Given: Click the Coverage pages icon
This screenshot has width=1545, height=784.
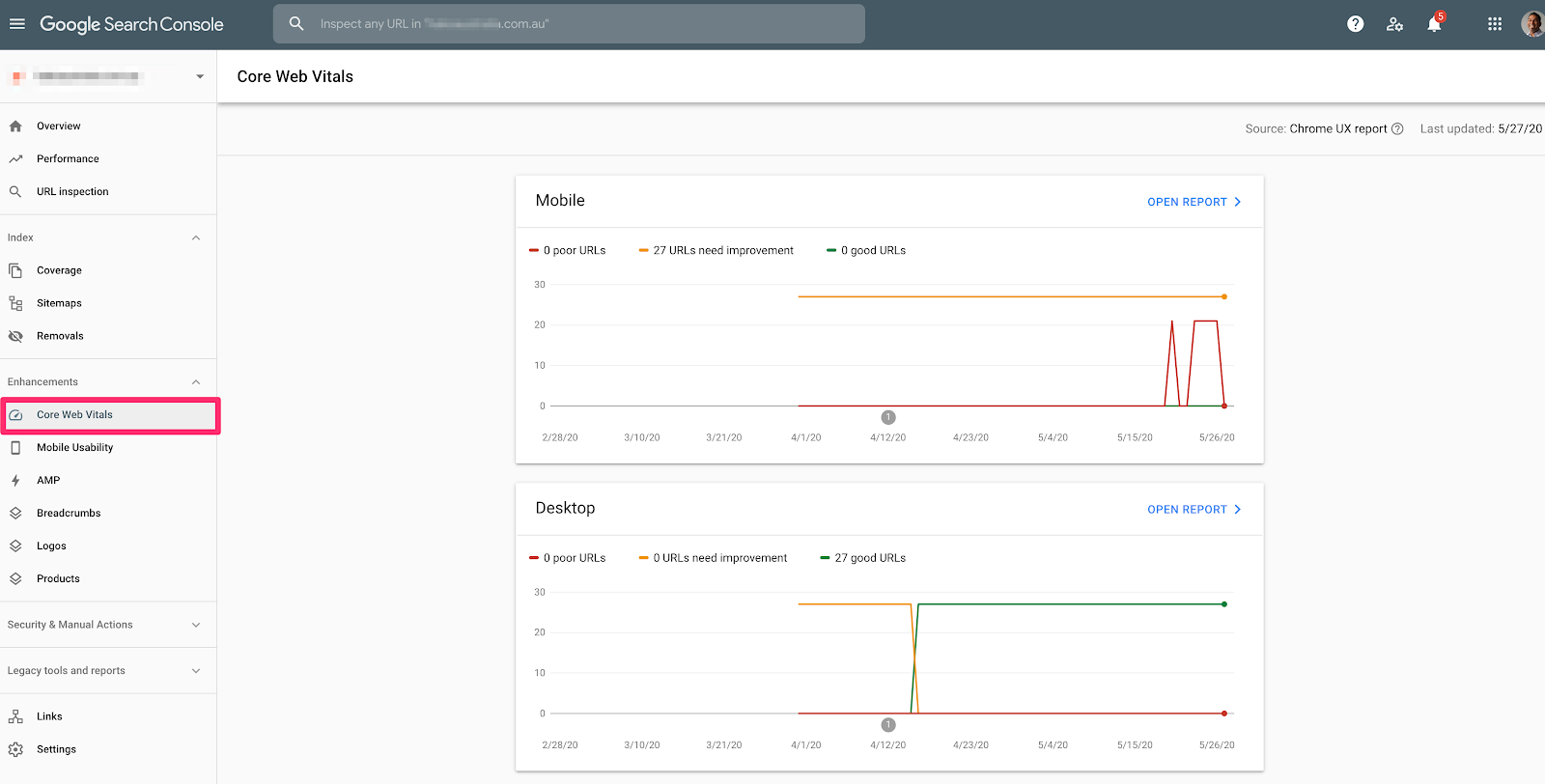Looking at the screenshot, I should pos(15,270).
